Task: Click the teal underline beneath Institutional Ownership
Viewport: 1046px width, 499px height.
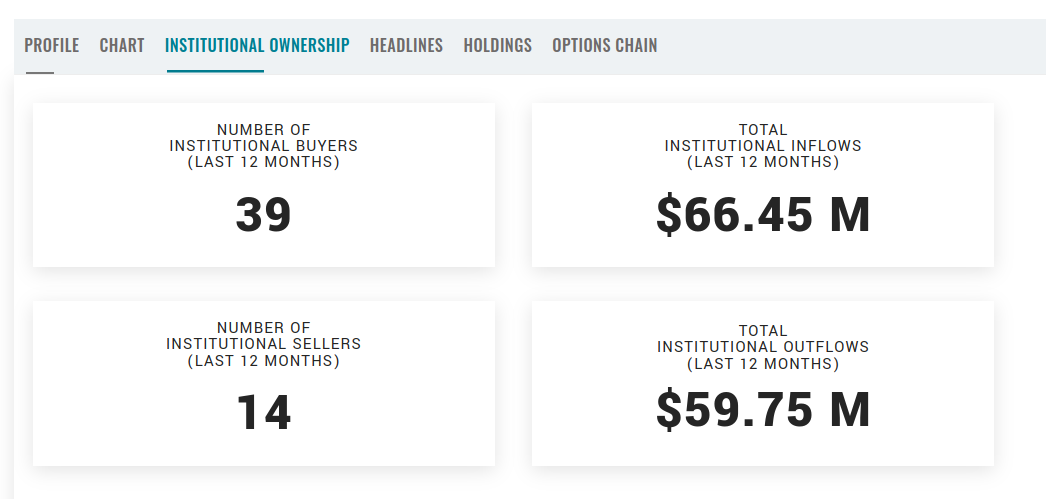Action: point(215,71)
